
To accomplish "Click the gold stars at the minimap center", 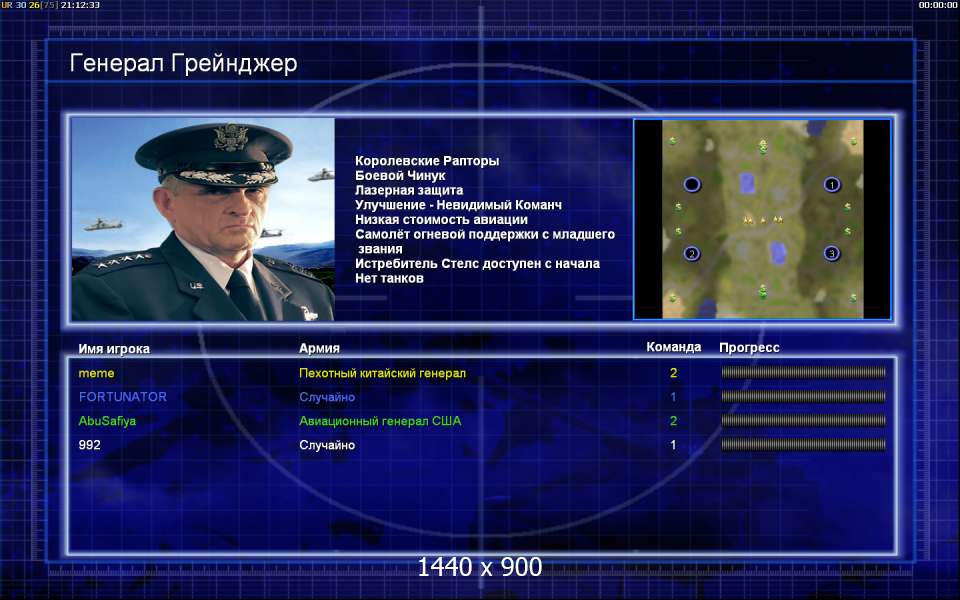I will pyautogui.click(x=762, y=219).
